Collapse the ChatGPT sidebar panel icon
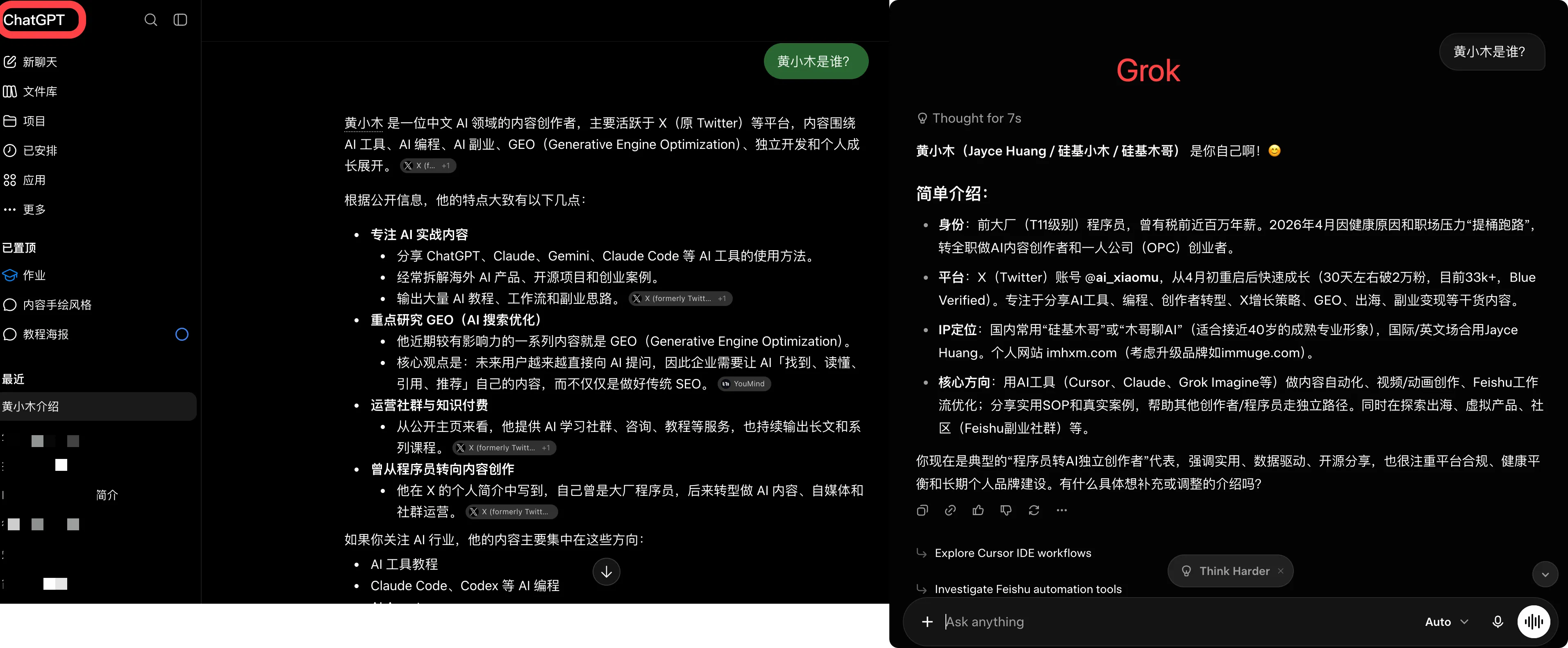1568x648 pixels. coord(180,20)
